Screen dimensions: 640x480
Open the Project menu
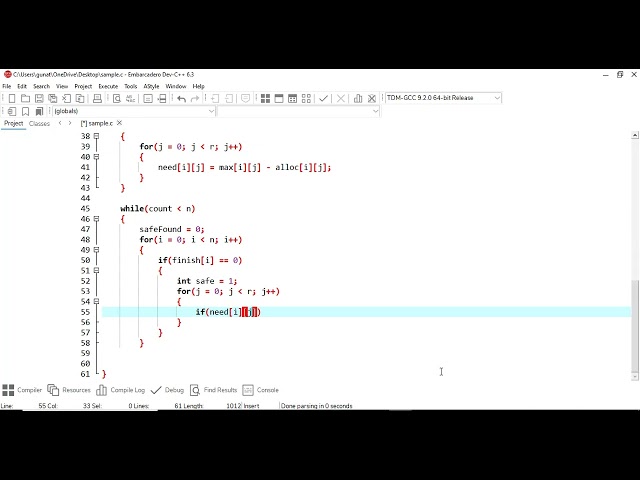tap(83, 87)
